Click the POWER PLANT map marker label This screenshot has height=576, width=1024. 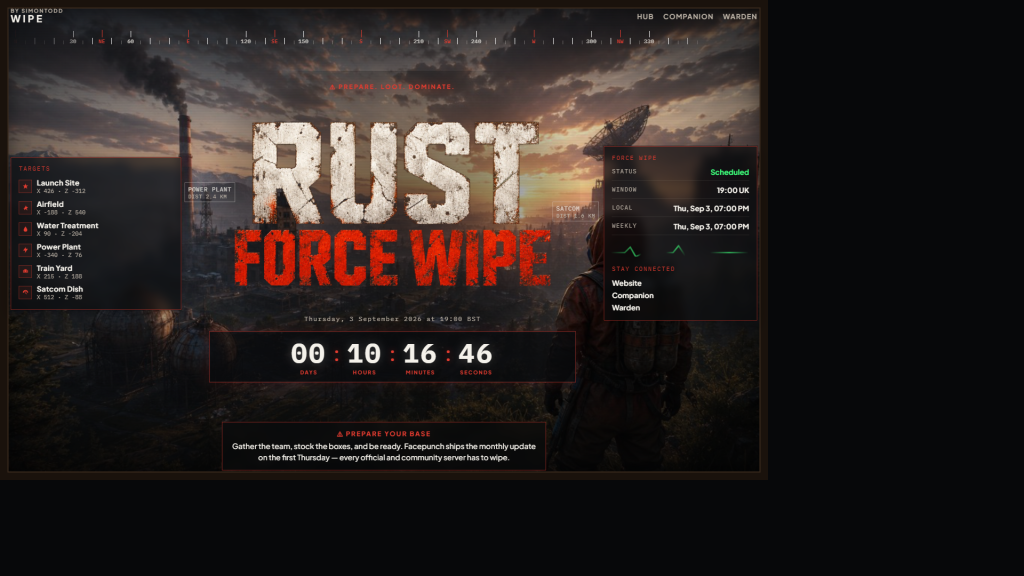point(210,192)
